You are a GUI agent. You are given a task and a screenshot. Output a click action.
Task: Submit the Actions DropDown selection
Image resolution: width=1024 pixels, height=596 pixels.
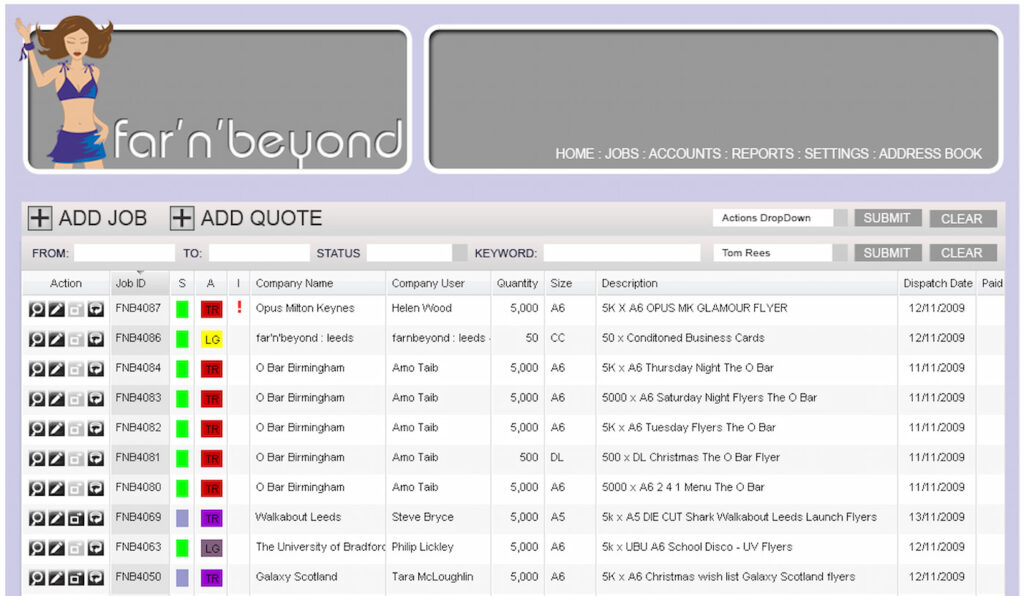(x=888, y=218)
